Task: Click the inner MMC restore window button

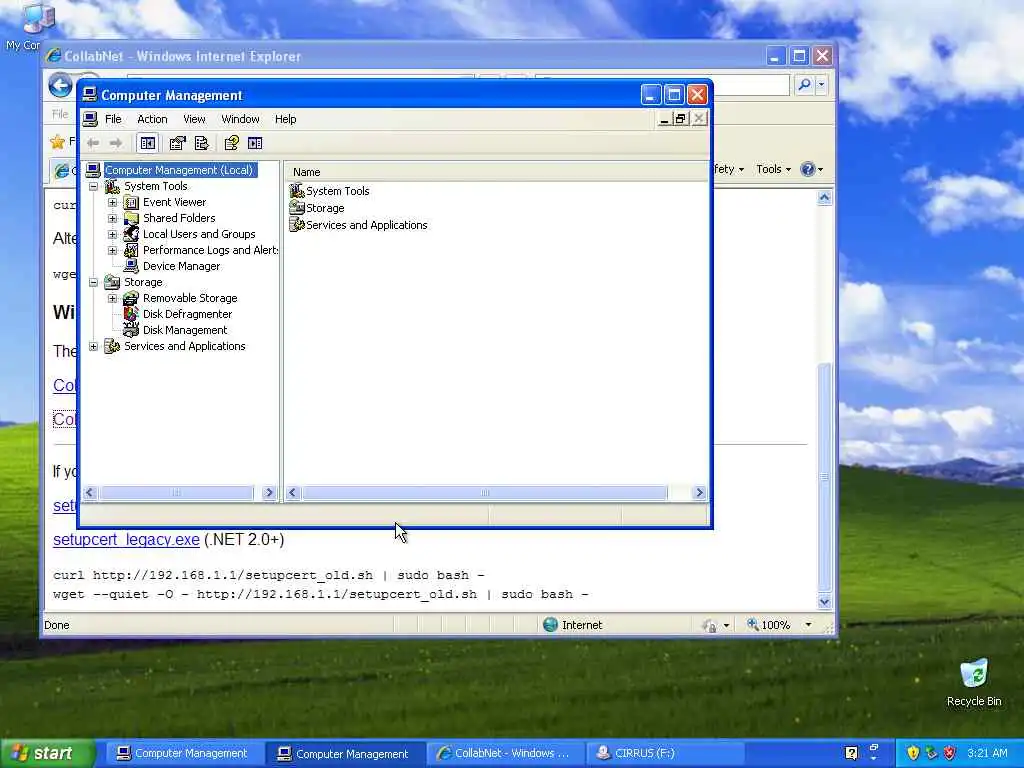Action: (680, 119)
